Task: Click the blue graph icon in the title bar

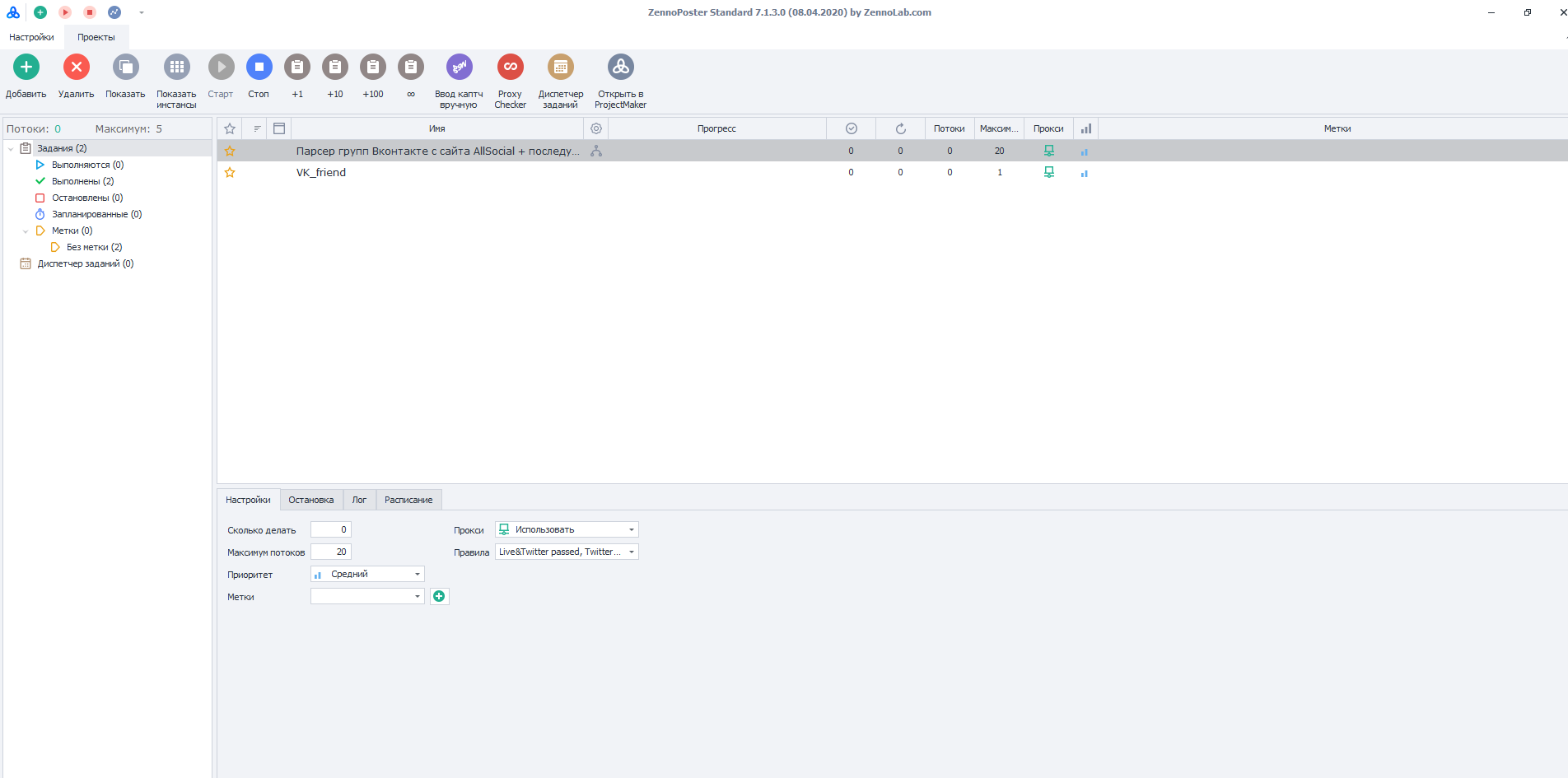Action: 114,12
